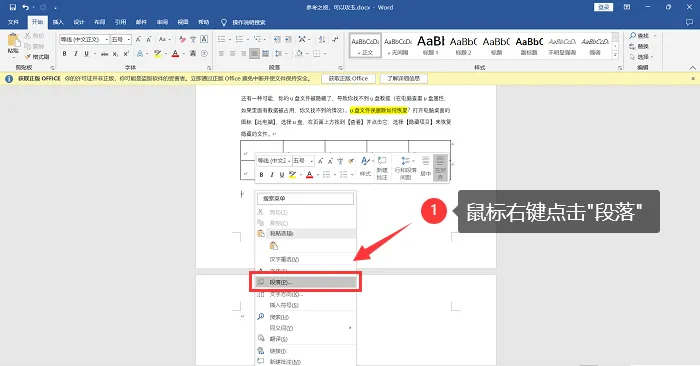Apply subscript using the X₂ icon

[115, 54]
